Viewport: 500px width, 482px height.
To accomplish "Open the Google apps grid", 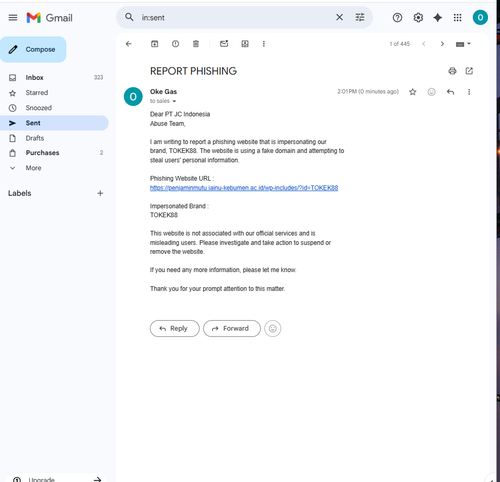I will 458,17.
